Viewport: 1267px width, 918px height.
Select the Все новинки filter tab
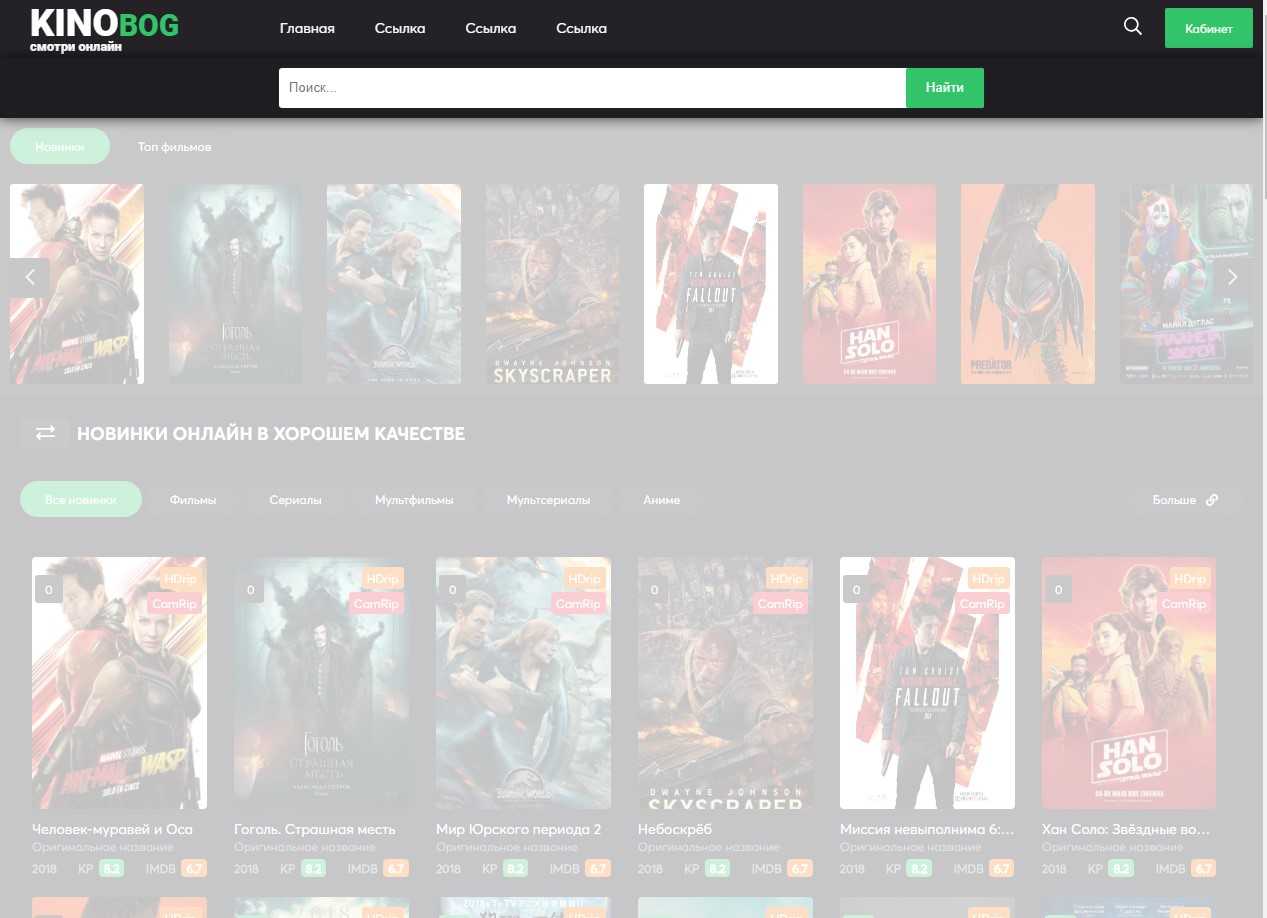click(81, 499)
